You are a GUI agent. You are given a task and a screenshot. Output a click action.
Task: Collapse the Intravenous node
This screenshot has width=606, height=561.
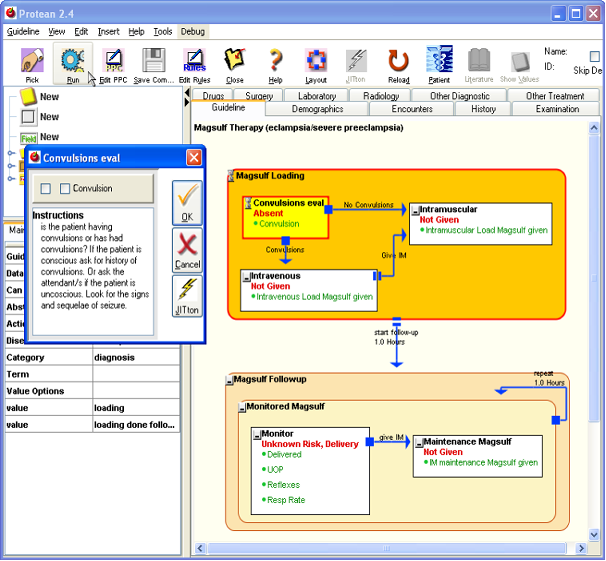click(x=246, y=276)
